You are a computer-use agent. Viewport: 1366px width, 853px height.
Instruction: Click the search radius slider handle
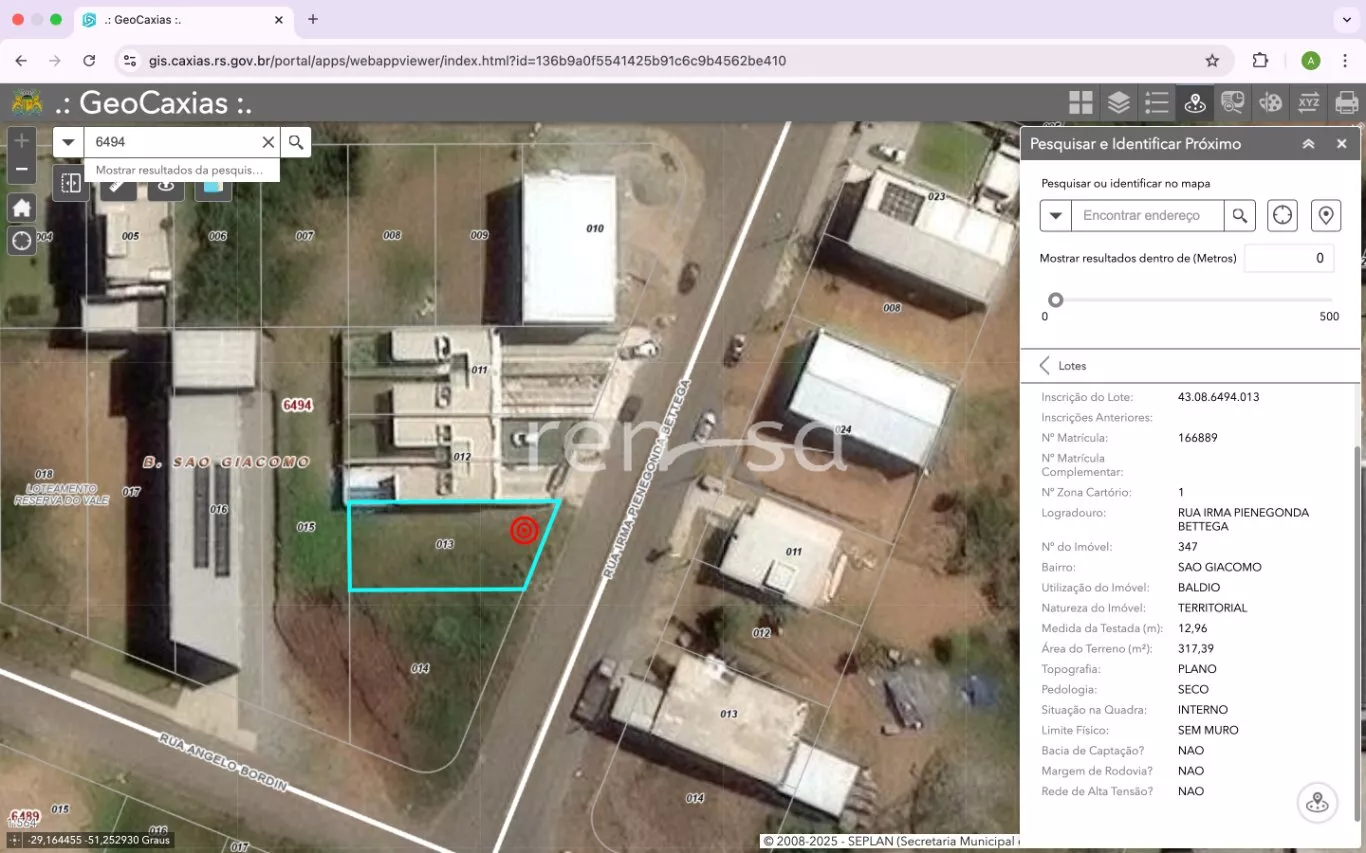[1055, 300]
